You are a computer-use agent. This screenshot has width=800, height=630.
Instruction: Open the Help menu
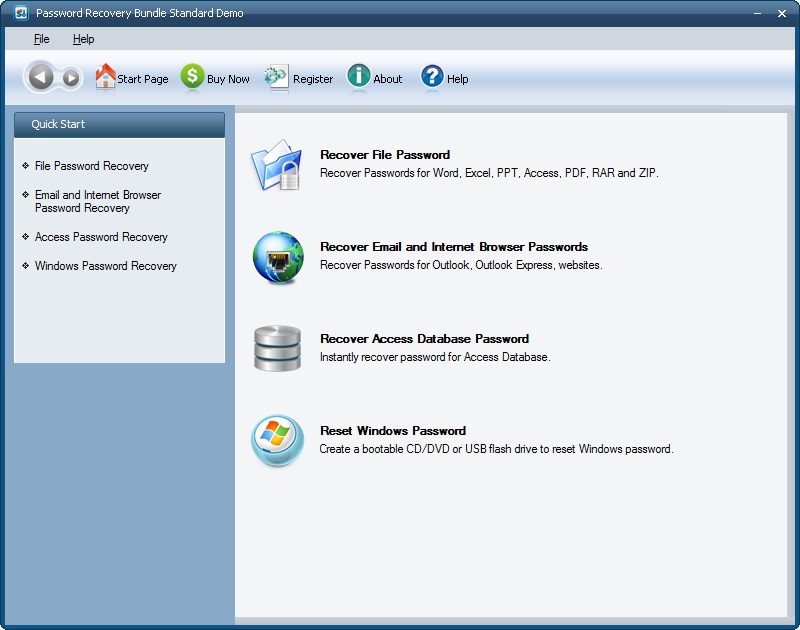(84, 38)
